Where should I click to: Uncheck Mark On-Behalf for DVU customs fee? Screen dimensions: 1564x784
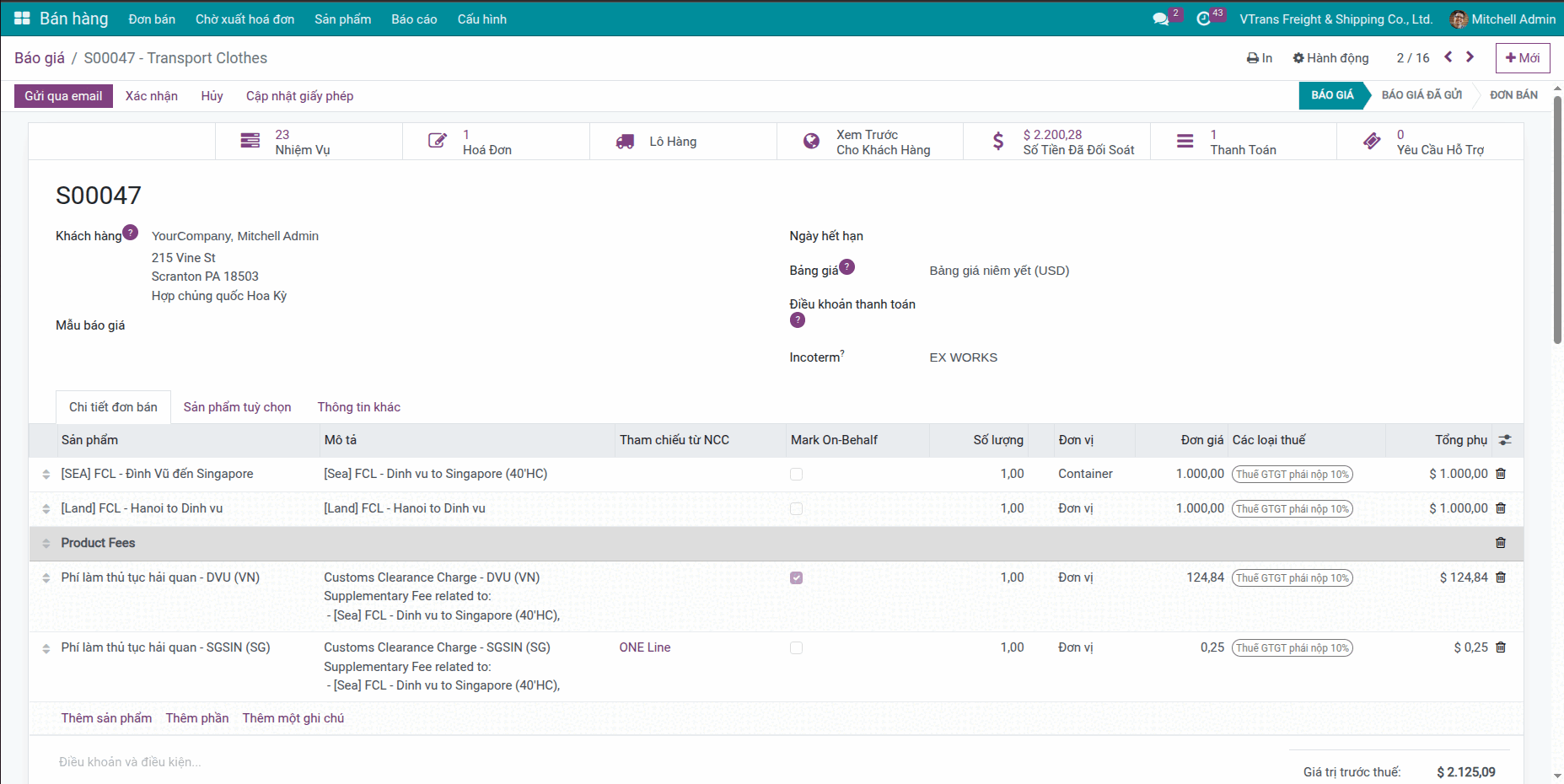(x=796, y=578)
